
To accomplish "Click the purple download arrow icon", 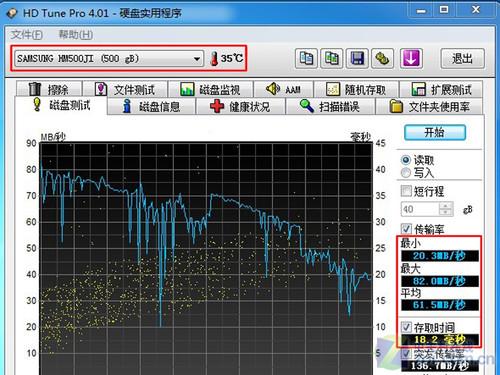I will (x=411, y=58).
